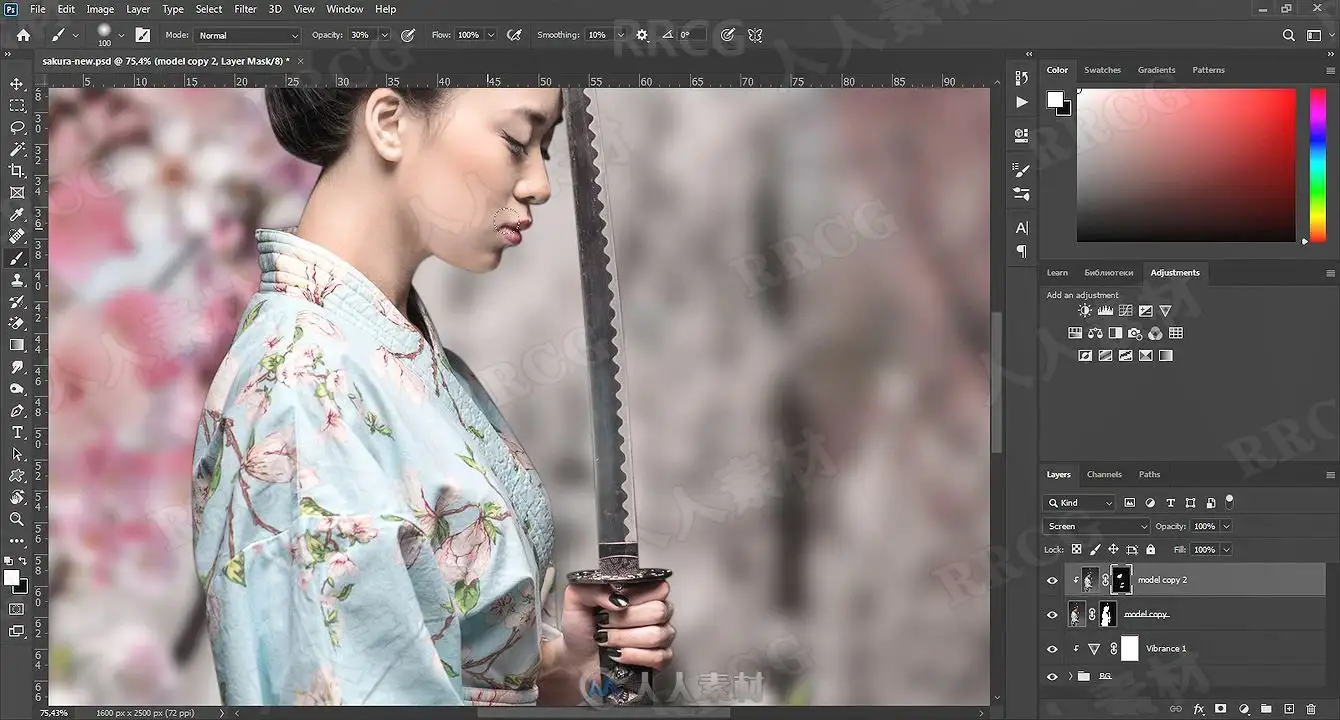
Task: Select the Smudge tool
Action: 17,367
